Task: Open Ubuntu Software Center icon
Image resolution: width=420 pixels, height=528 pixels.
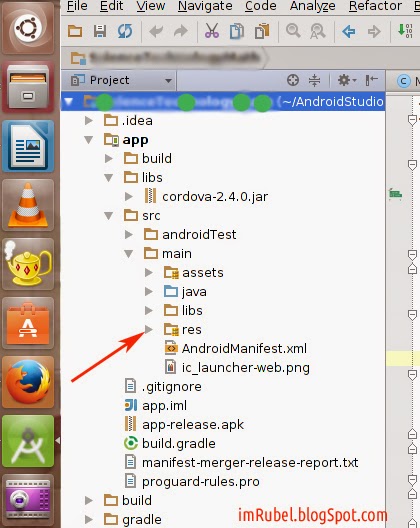Action: click(x=28, y=323)
